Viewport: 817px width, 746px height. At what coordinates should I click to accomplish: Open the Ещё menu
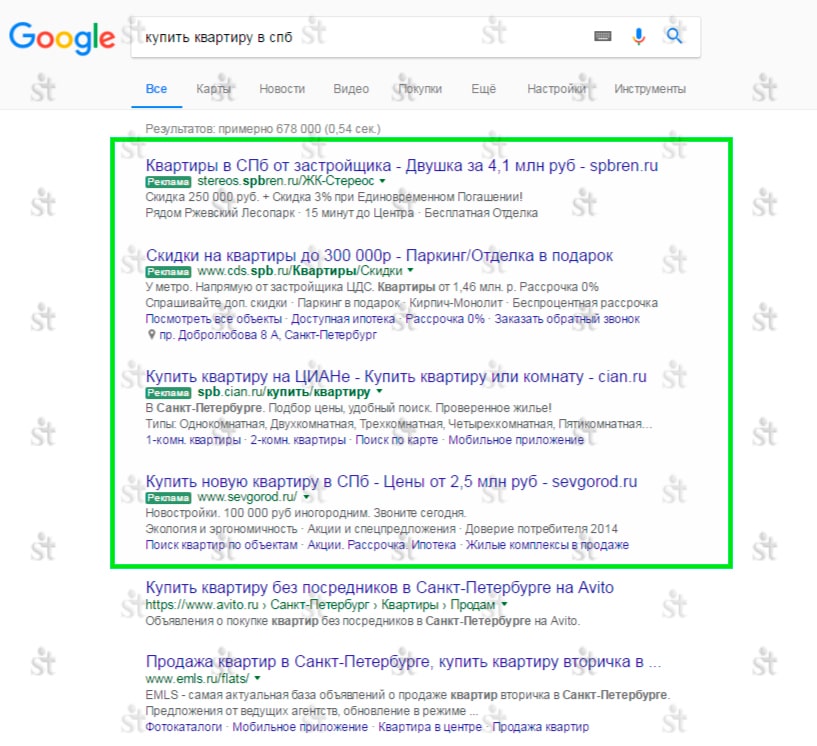[x=484, y=89]
